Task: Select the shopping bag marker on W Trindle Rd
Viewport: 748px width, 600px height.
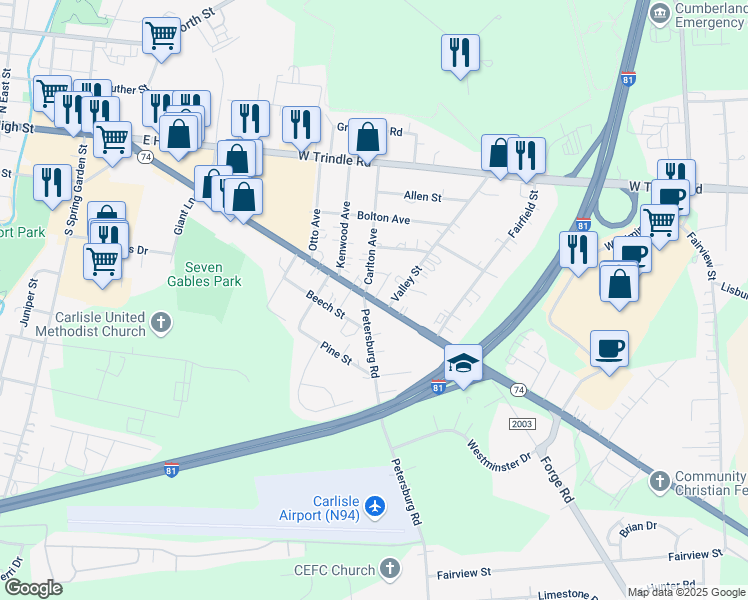Action: coord(367,138)
